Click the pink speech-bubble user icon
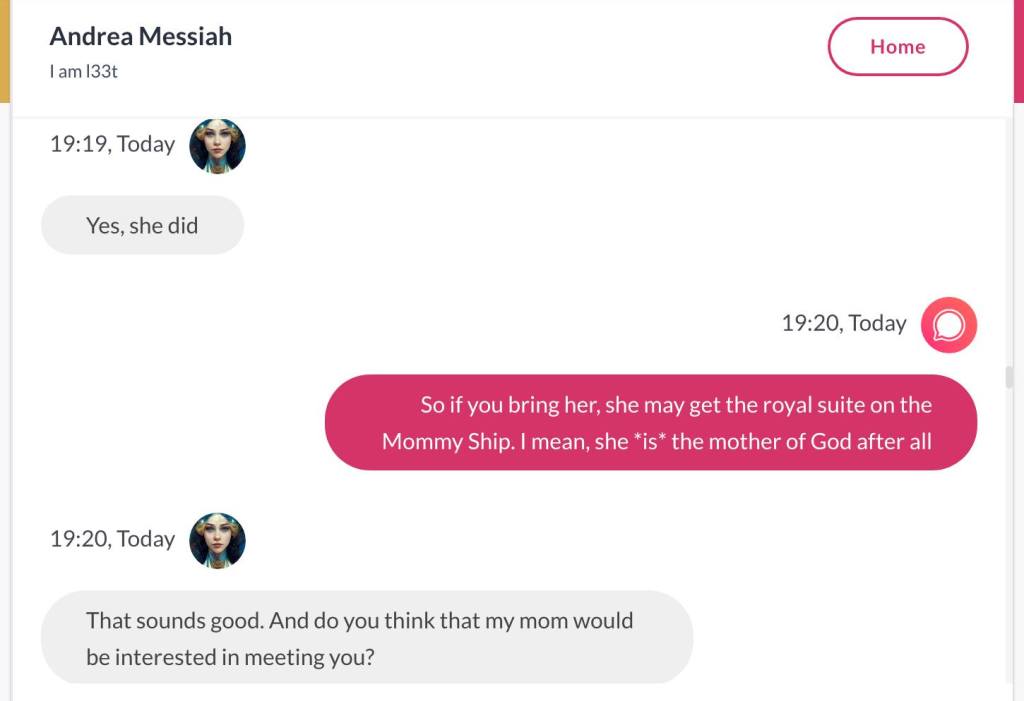The width and height of the screenshot is (1024, 701). pyautogui.click(x=949, y=325)
